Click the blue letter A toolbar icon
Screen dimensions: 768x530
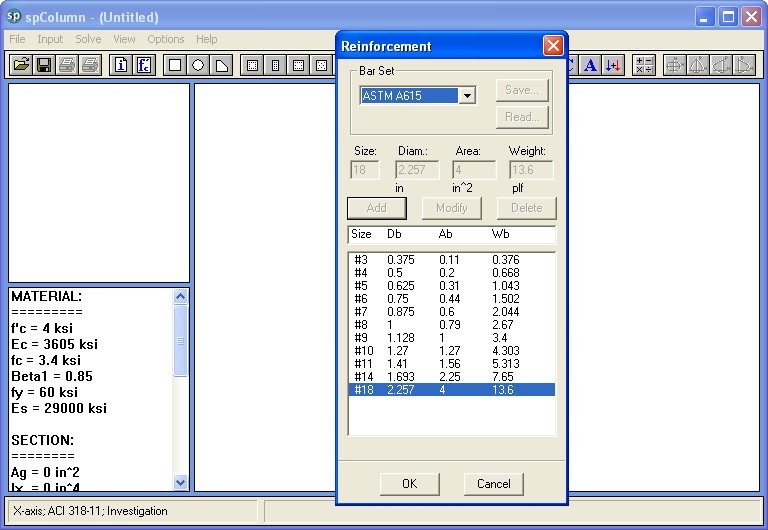tap(591, 65)
